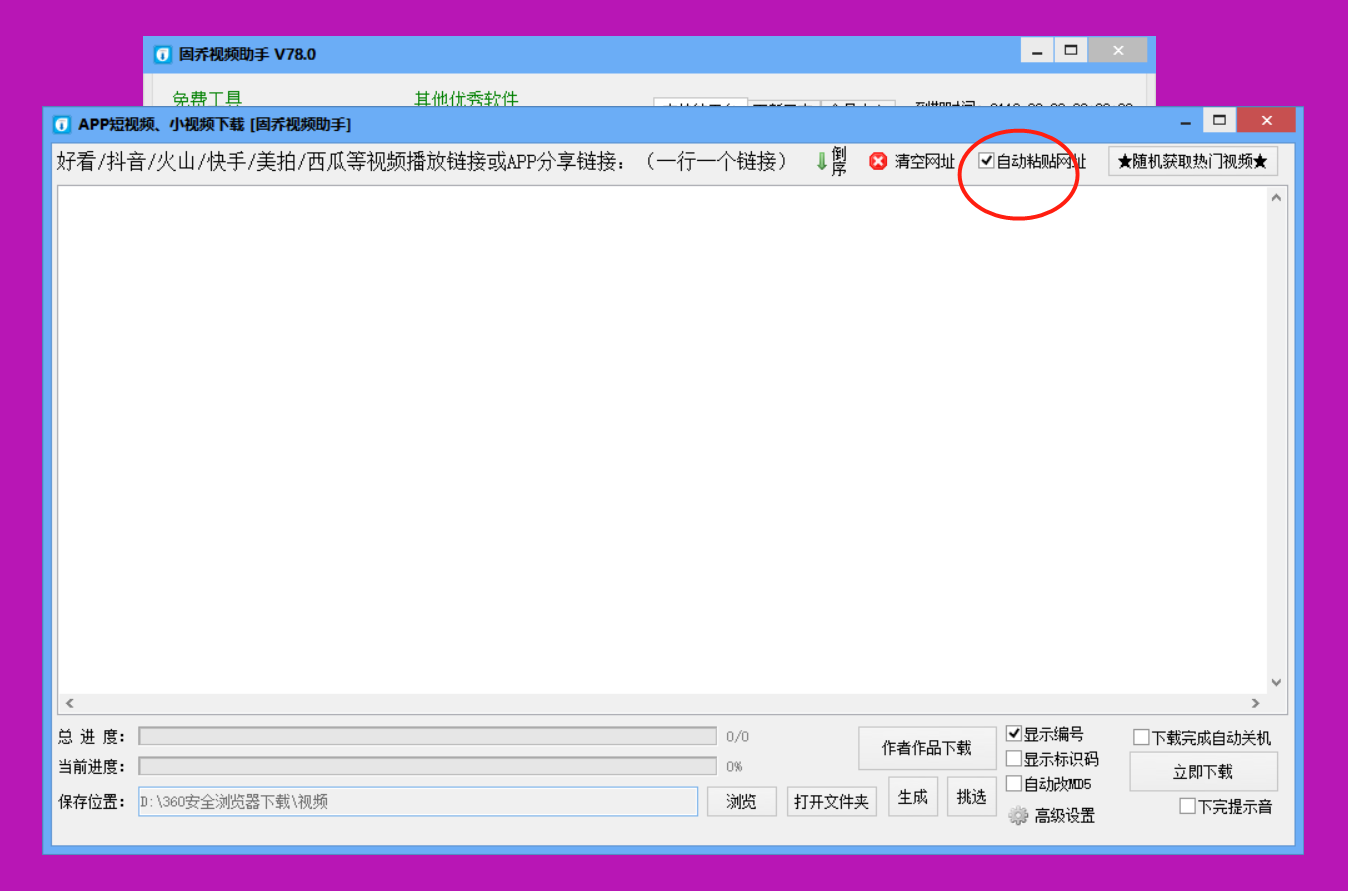The height and width of the screenshot is (891, 1348).
Task: Click inside the 保存位置 save path field
Action: click(418, 801)
